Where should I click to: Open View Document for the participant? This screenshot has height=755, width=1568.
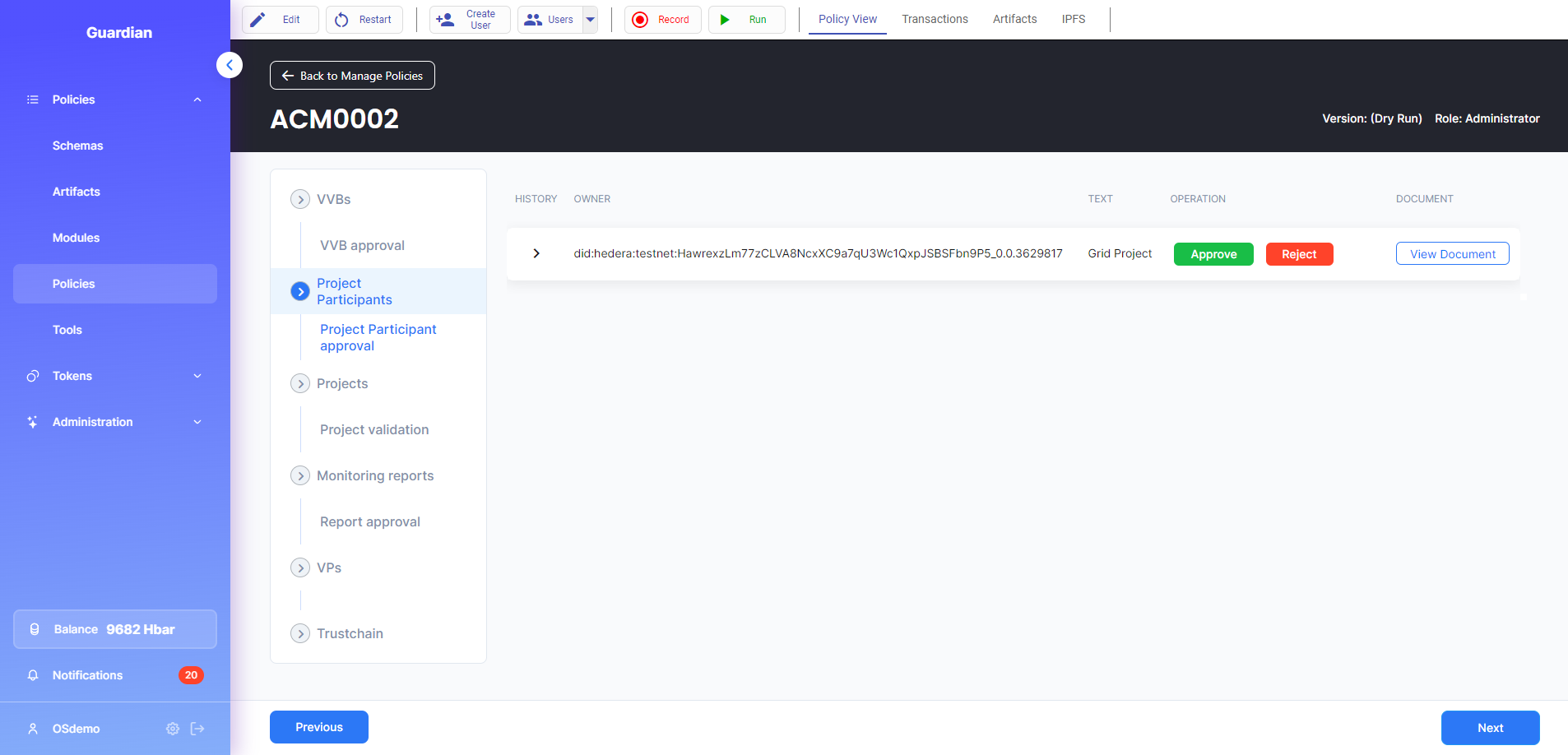(1452, 254)
